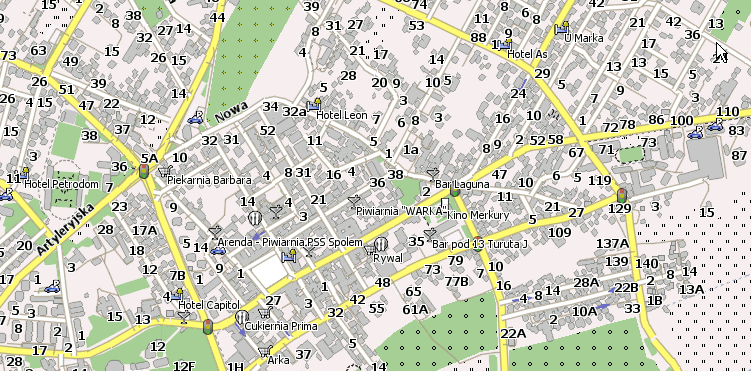Select the shopping cart icon beside Rywal
Image resolution: width=751 pixels, height=371 pixels.
pos(370,249)
